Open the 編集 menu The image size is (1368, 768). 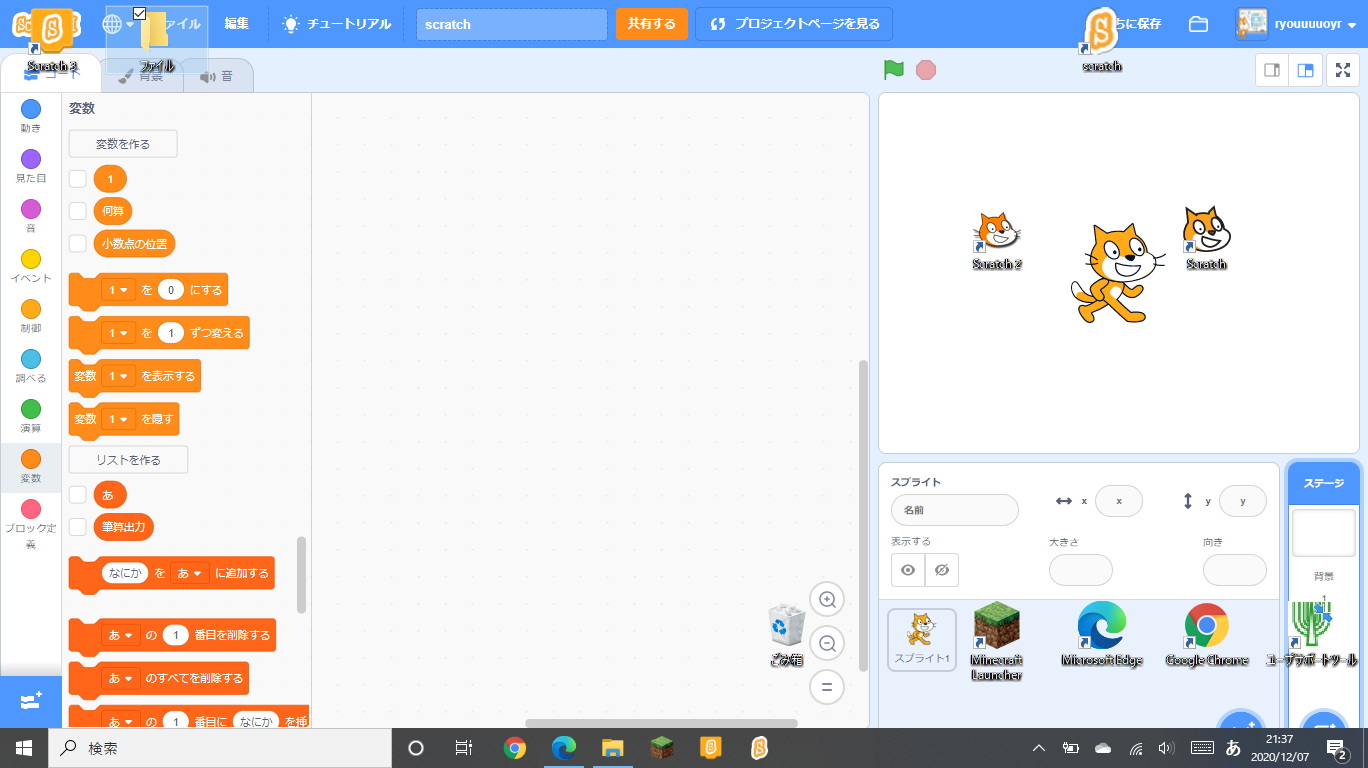[237, 24]
